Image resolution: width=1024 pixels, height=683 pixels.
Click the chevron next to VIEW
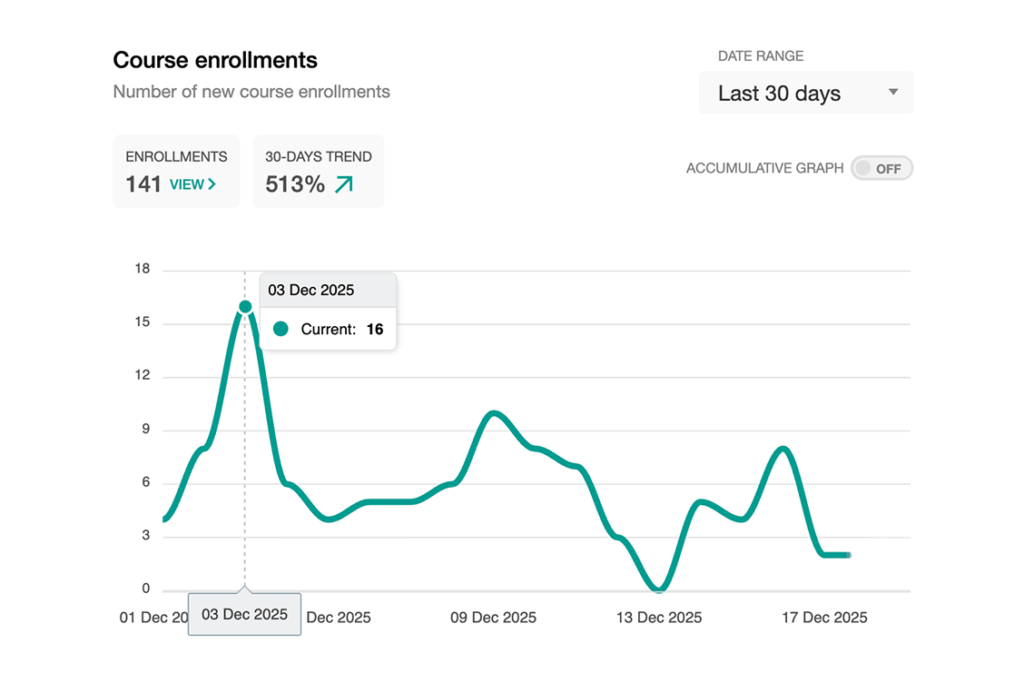point(212,184)
